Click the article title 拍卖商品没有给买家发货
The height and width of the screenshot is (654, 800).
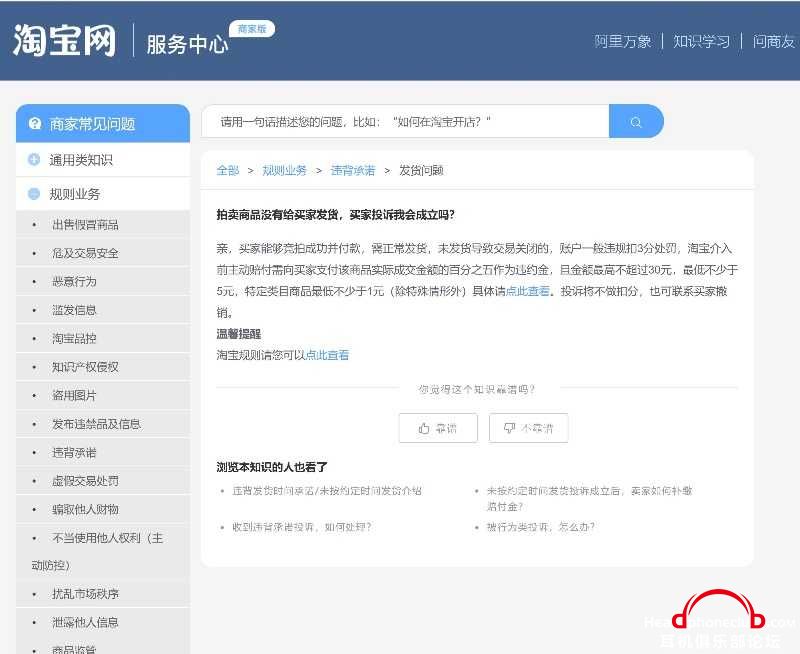point(335,215)
